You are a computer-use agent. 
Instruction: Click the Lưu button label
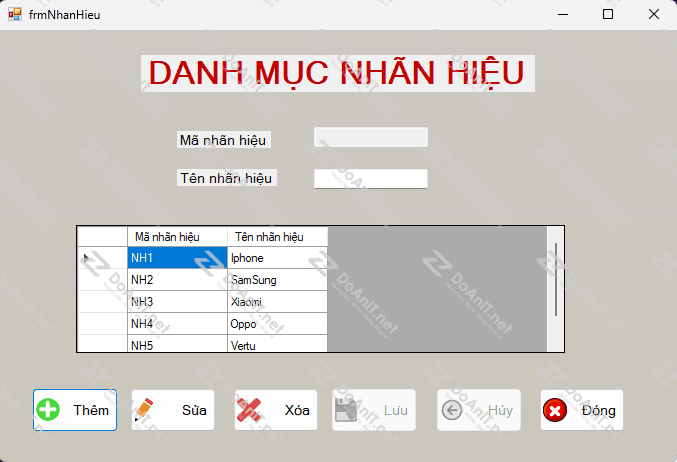[x=395, y=410]
